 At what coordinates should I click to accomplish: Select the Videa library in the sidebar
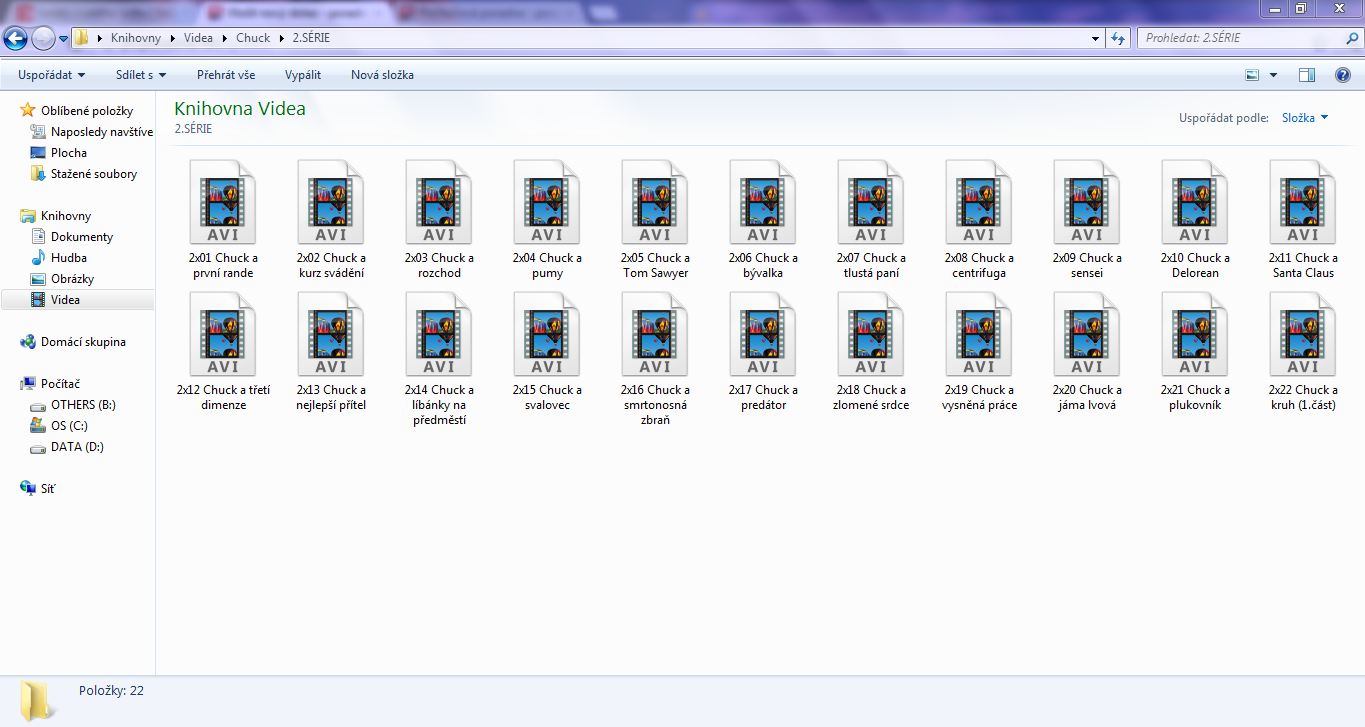coord(78,300)
